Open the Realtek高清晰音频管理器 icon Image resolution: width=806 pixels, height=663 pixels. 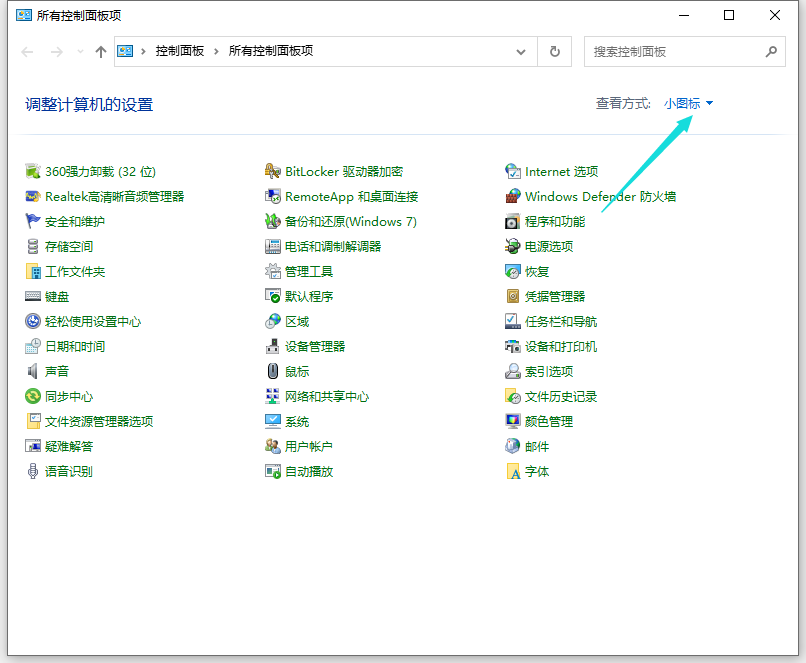(x=33, y=197)
